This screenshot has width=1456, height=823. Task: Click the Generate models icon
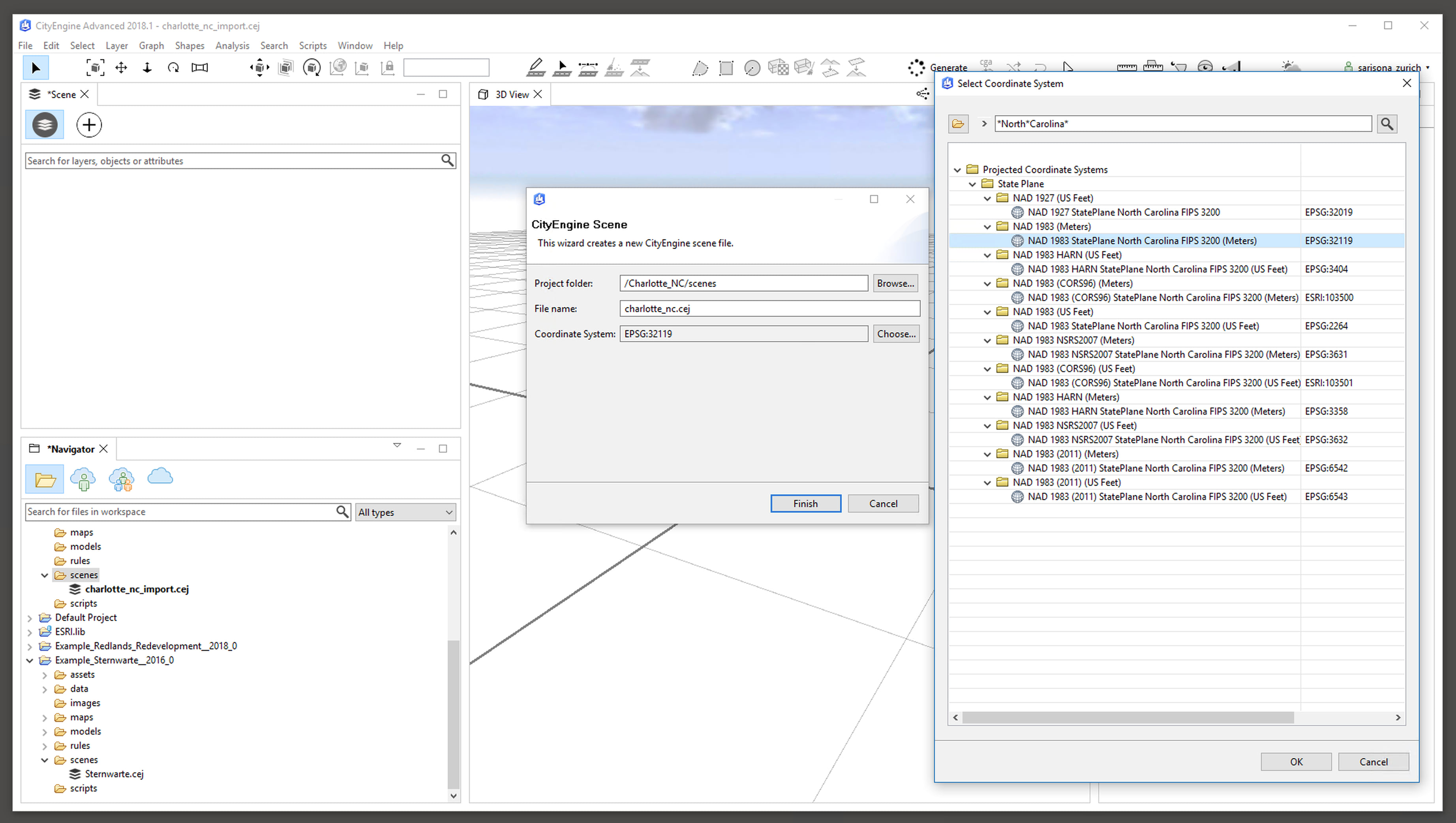click(x=916, y=68)
